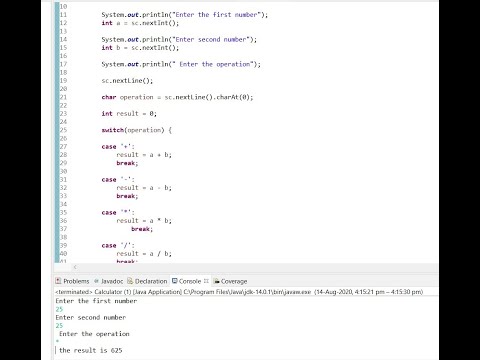This screenshot has height=360, width=480.
Task: Open the Coverage tab
Action: pos(230,281)
